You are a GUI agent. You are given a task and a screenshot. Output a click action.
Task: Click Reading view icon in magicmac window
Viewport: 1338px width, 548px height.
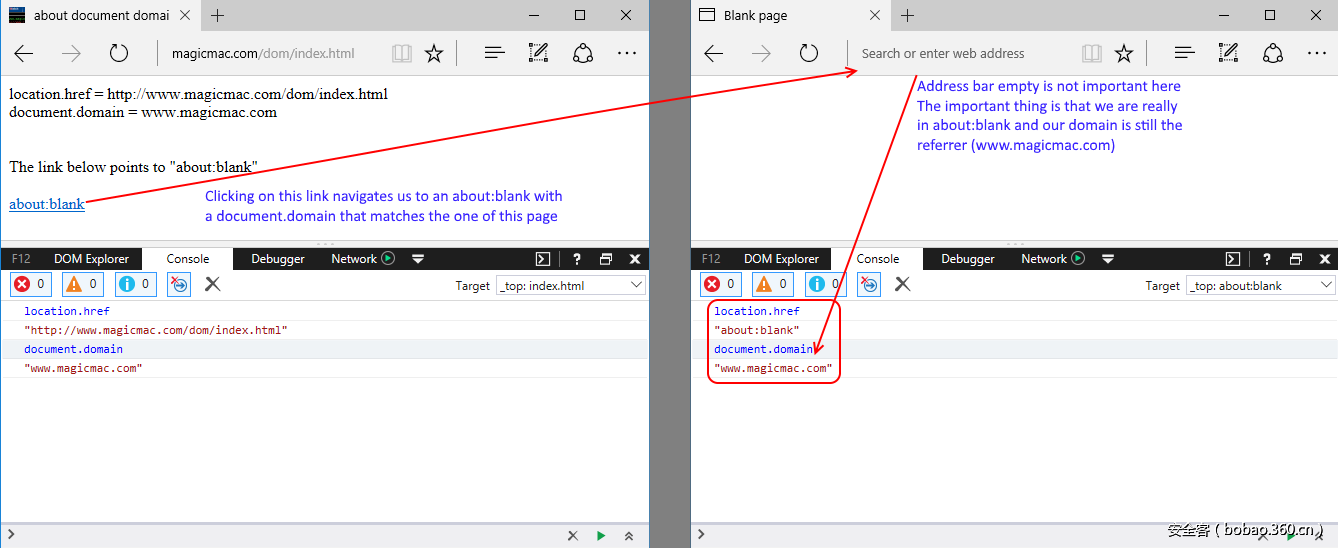coord(402,54)
